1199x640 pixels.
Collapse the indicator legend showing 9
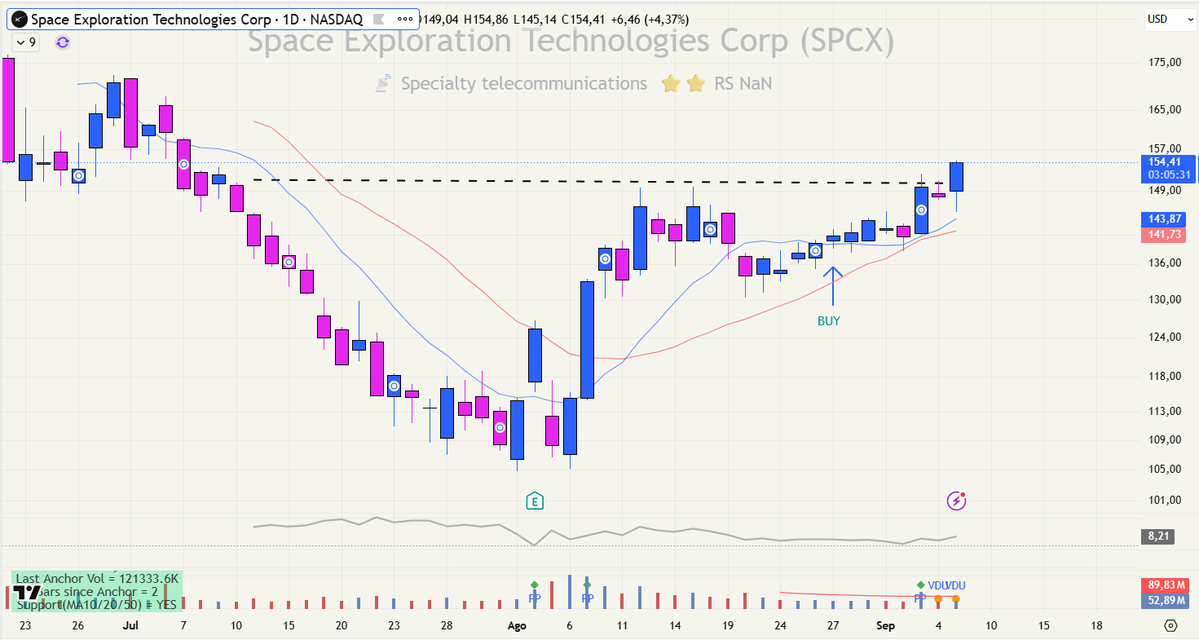[x=25, y=42]
